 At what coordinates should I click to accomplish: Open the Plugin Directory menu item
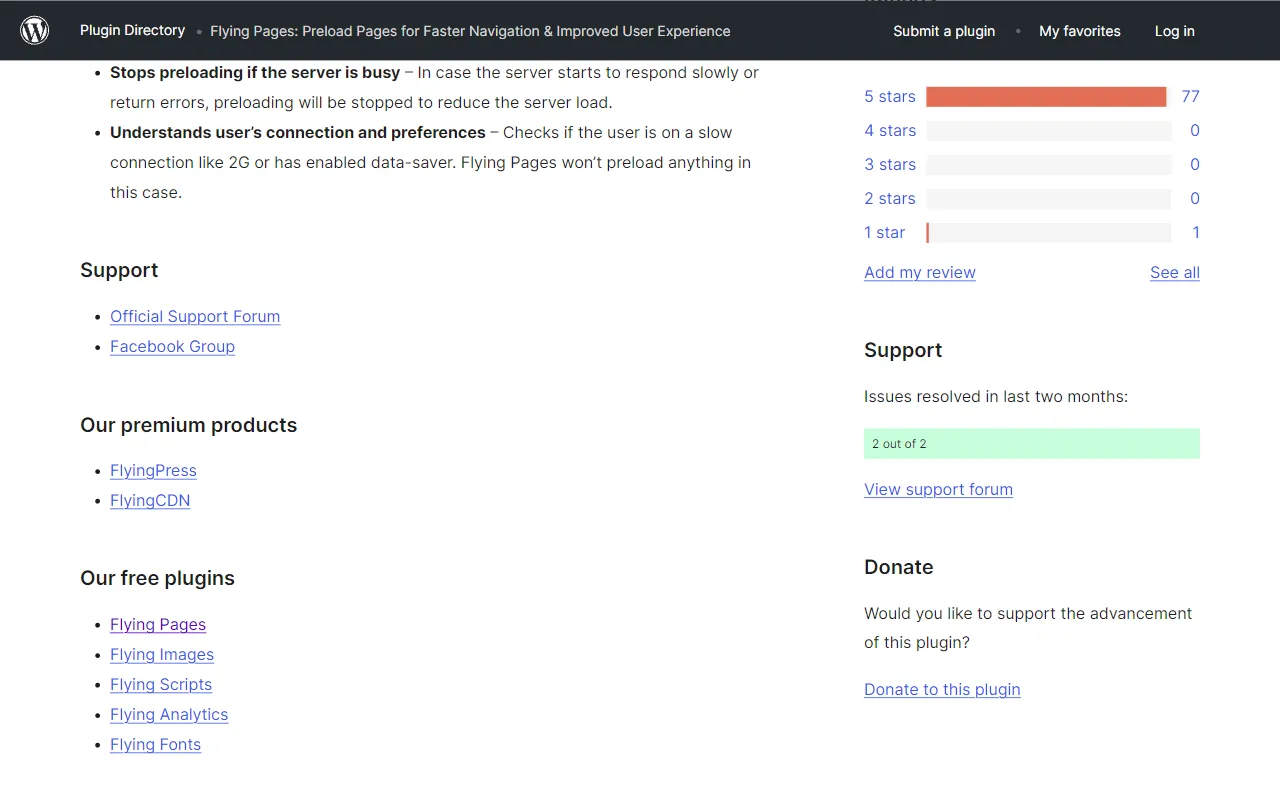(133, 30)
